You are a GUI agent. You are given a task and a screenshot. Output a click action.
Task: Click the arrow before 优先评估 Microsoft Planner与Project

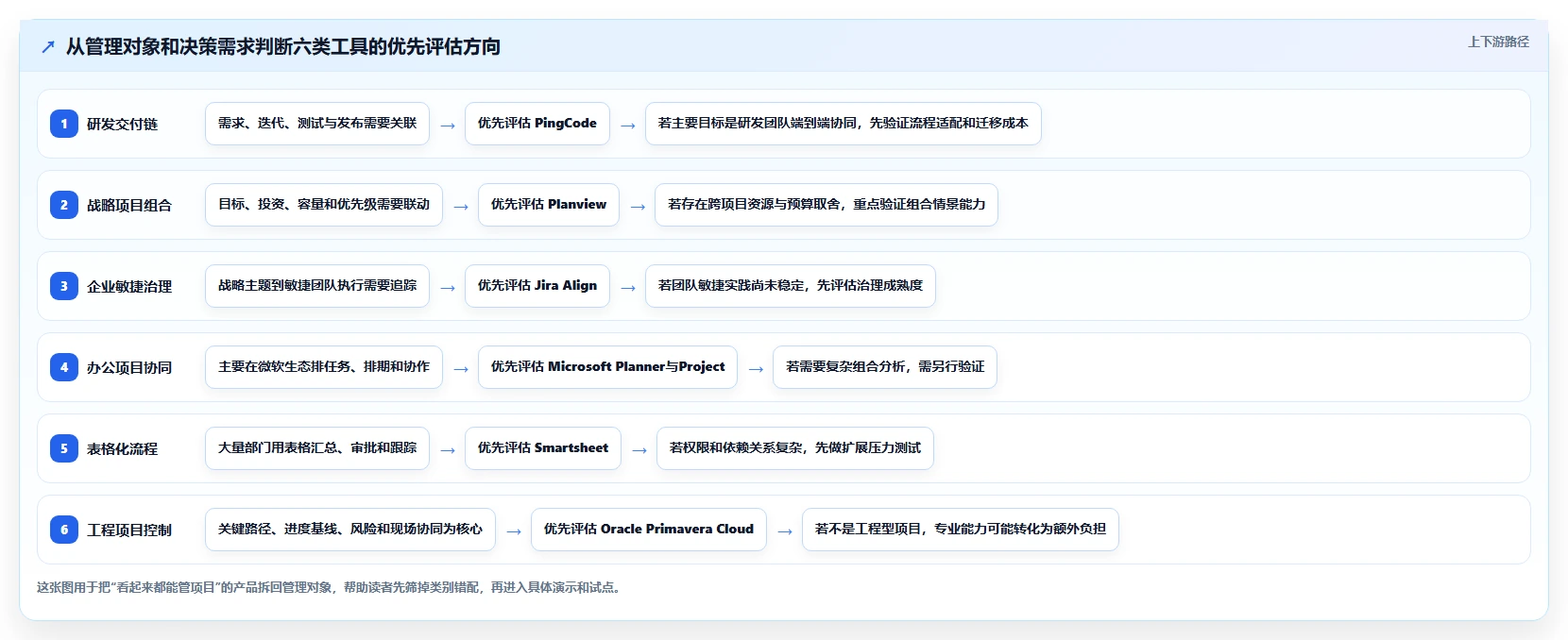pos(461,369)
